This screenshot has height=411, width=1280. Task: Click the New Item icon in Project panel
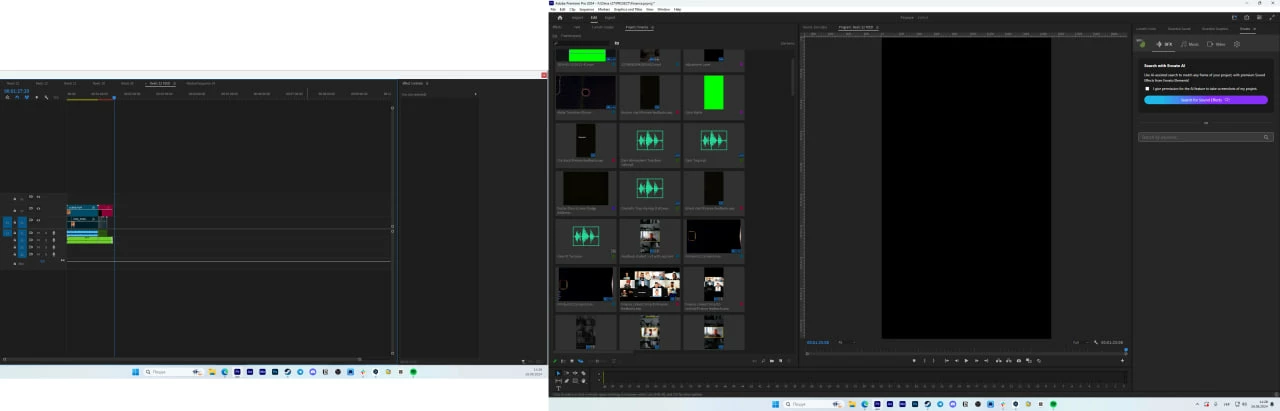coord(780,361)
